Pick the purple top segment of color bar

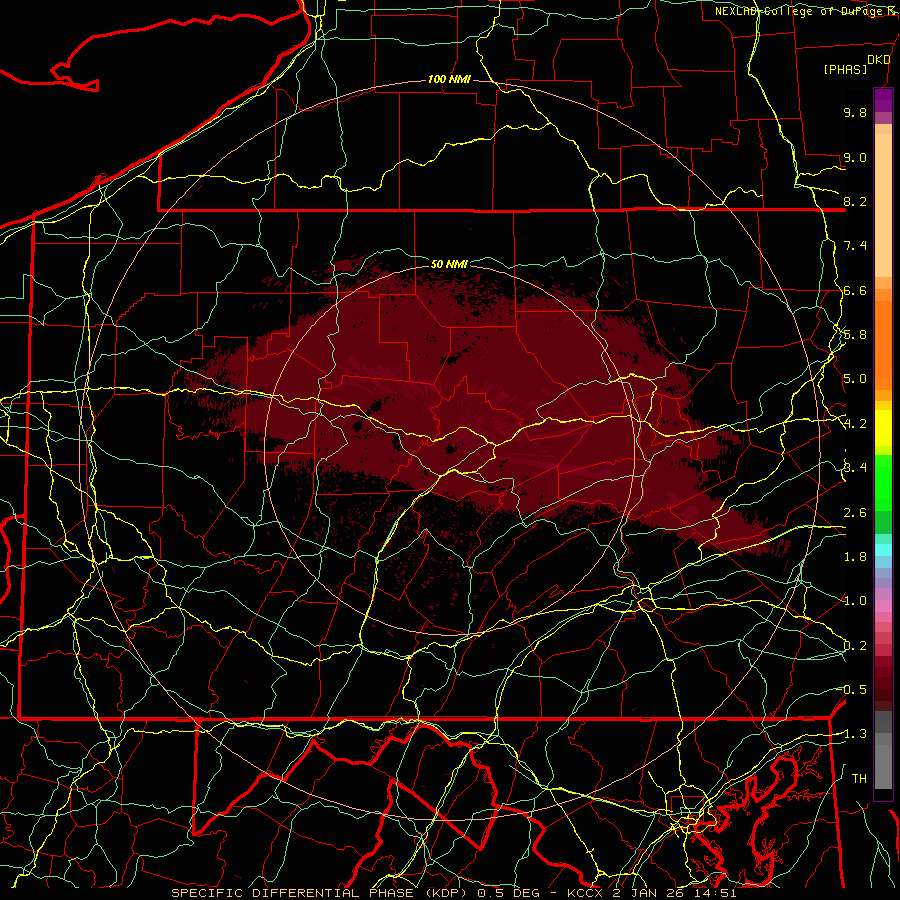(883, 100)
